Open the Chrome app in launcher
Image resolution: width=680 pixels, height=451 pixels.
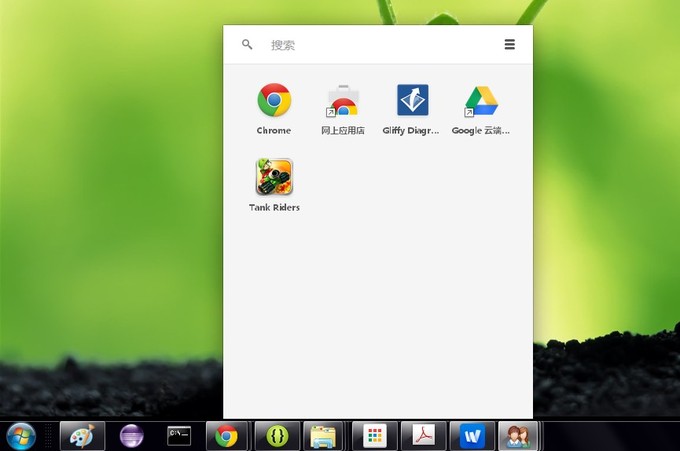[274, 100]
